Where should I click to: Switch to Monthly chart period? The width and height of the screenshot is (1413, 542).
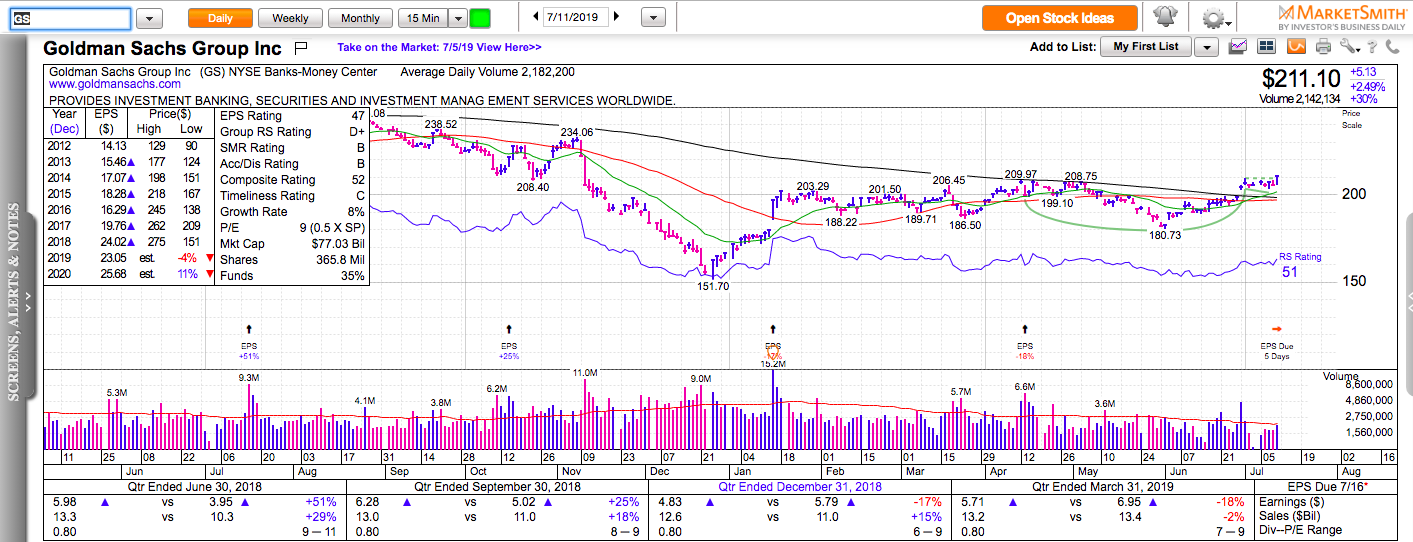[x=360, y=18]
